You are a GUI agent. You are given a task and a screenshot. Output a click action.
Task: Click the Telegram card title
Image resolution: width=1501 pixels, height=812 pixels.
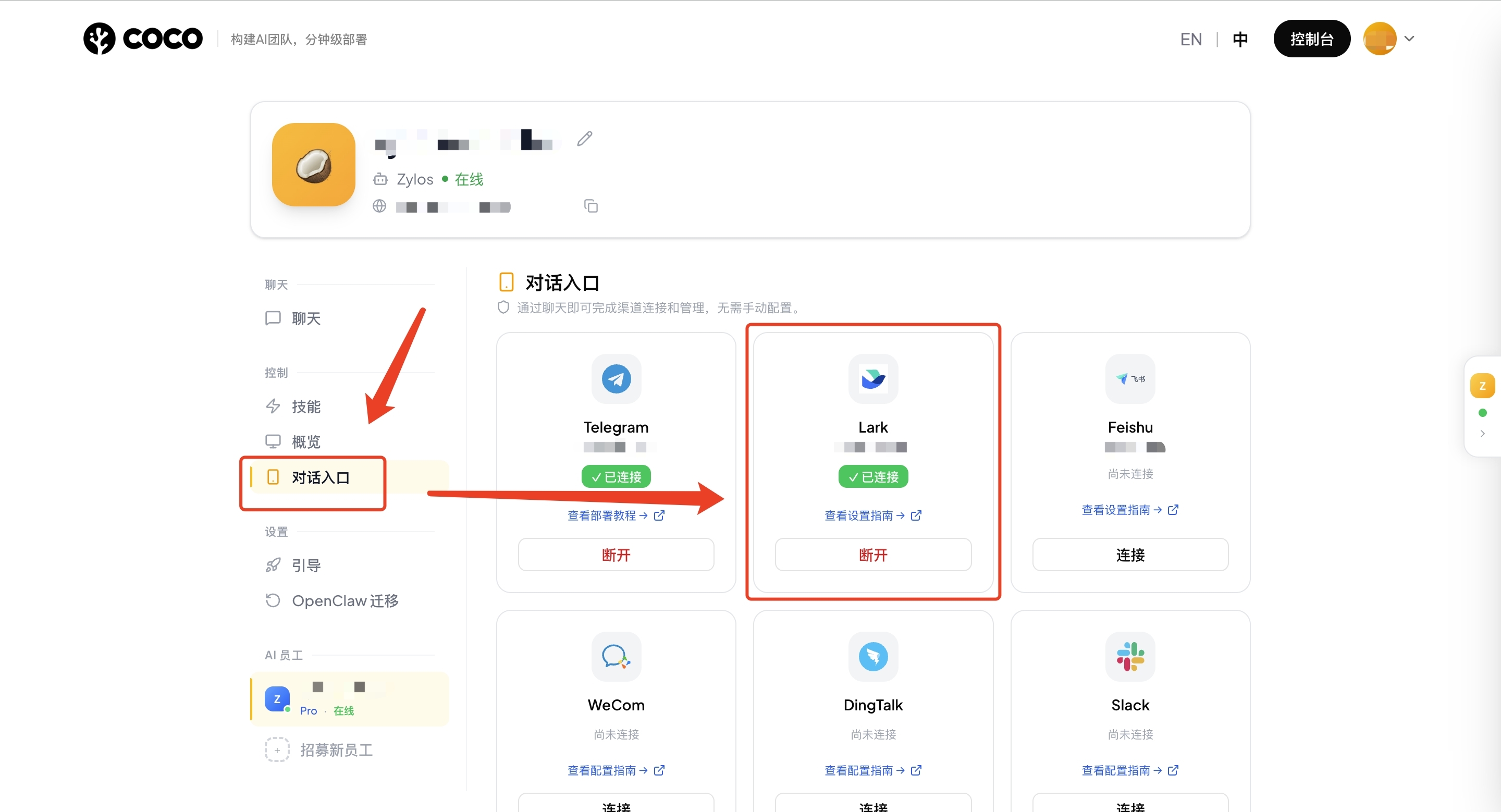tap(616, 427)
